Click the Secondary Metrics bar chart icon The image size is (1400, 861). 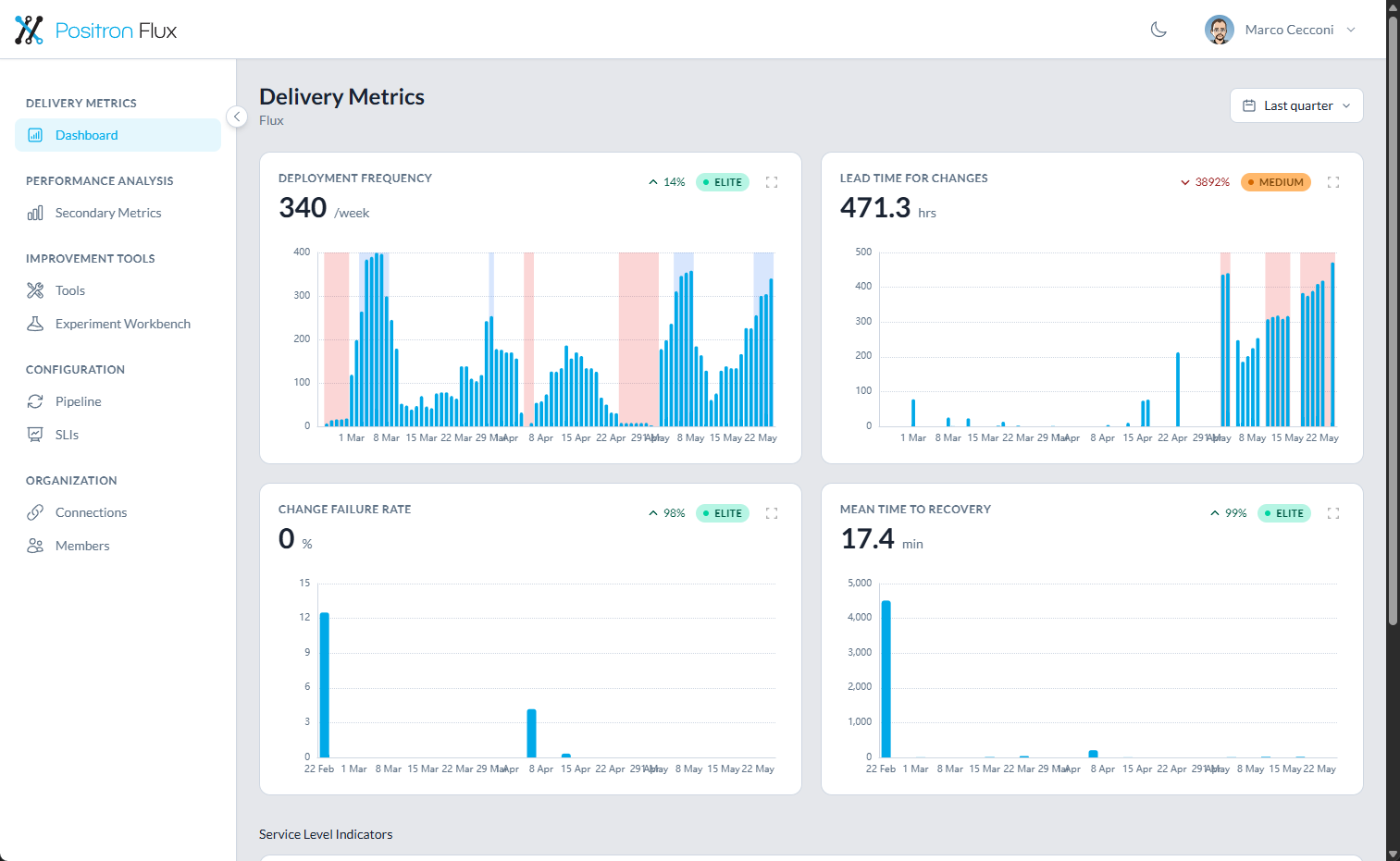point(35,213)
